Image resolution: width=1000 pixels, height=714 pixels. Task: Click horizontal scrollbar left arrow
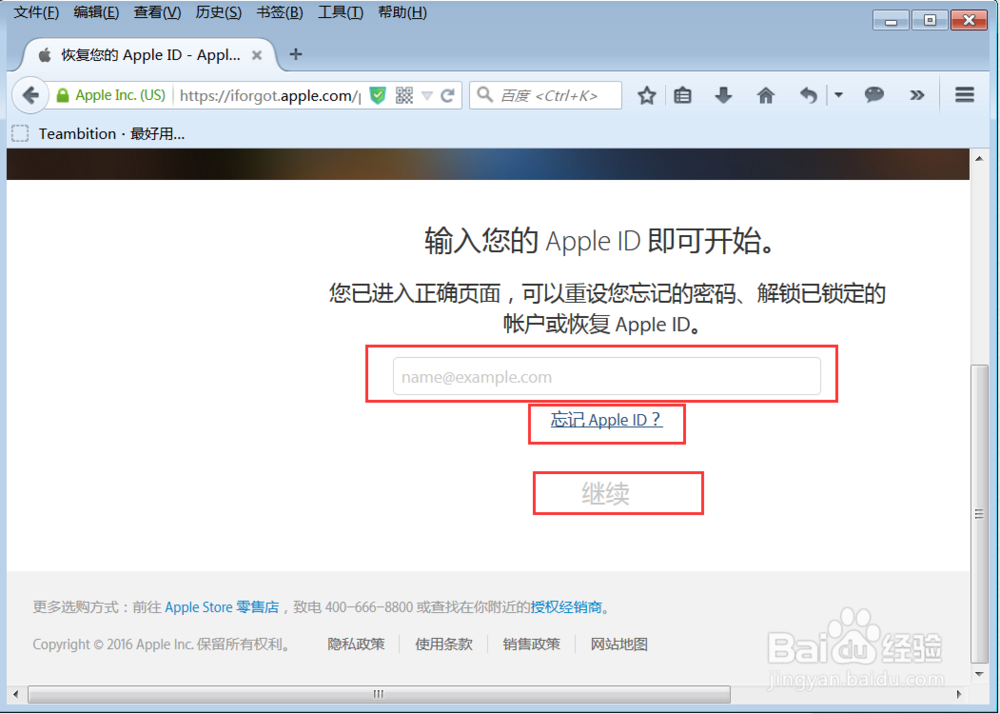(15, 694)
